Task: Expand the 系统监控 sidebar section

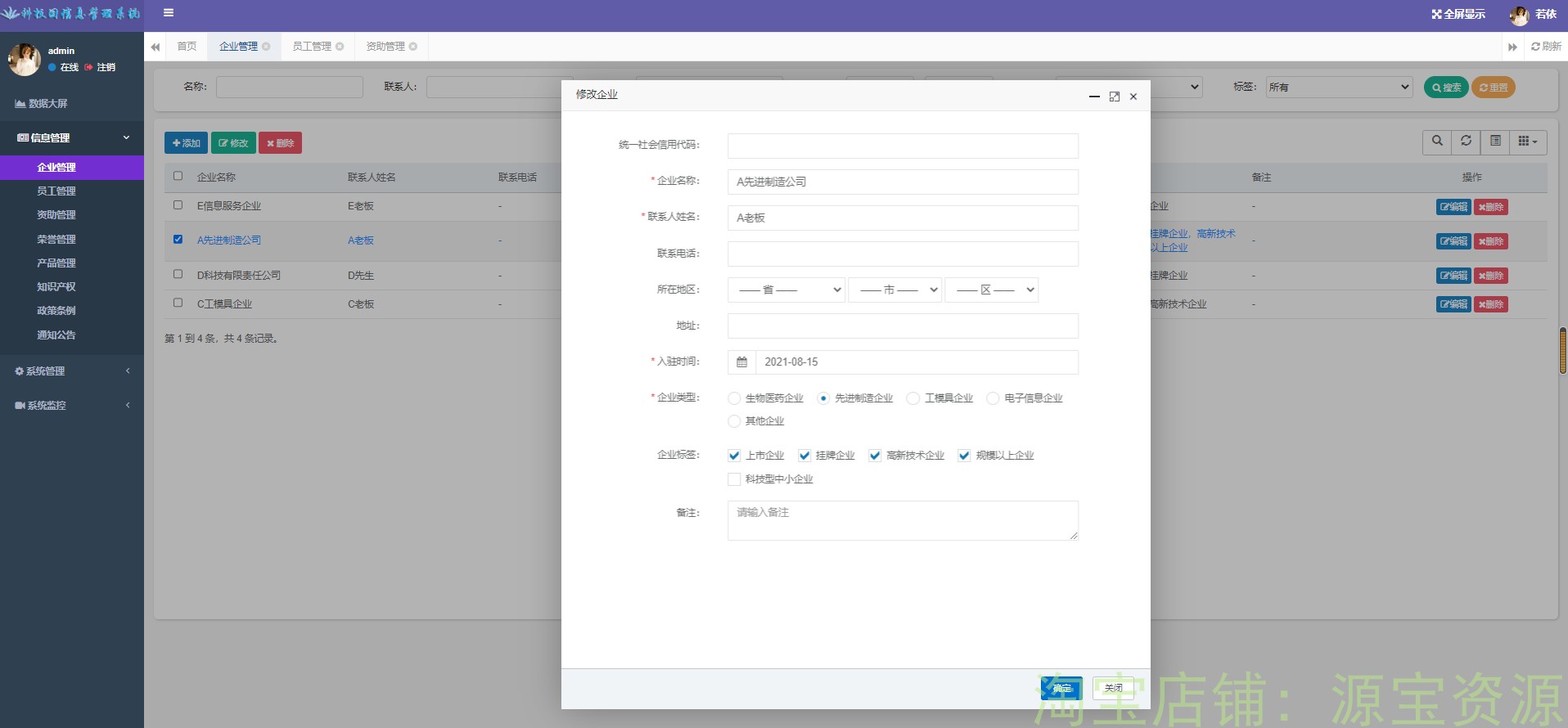Action: coord(72,406)
